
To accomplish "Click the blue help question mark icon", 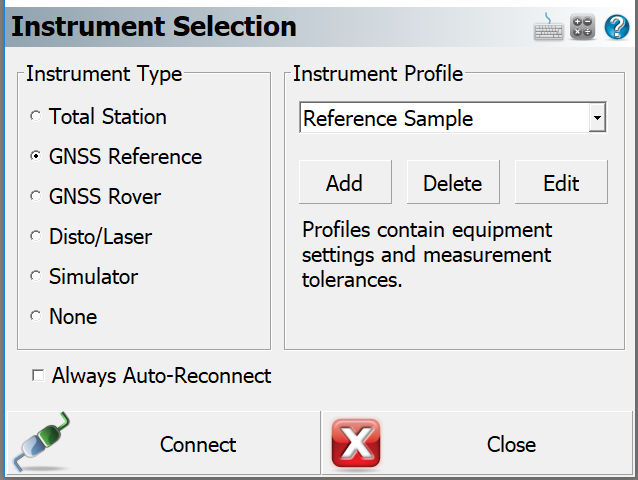I will click(x=616, y=27).
